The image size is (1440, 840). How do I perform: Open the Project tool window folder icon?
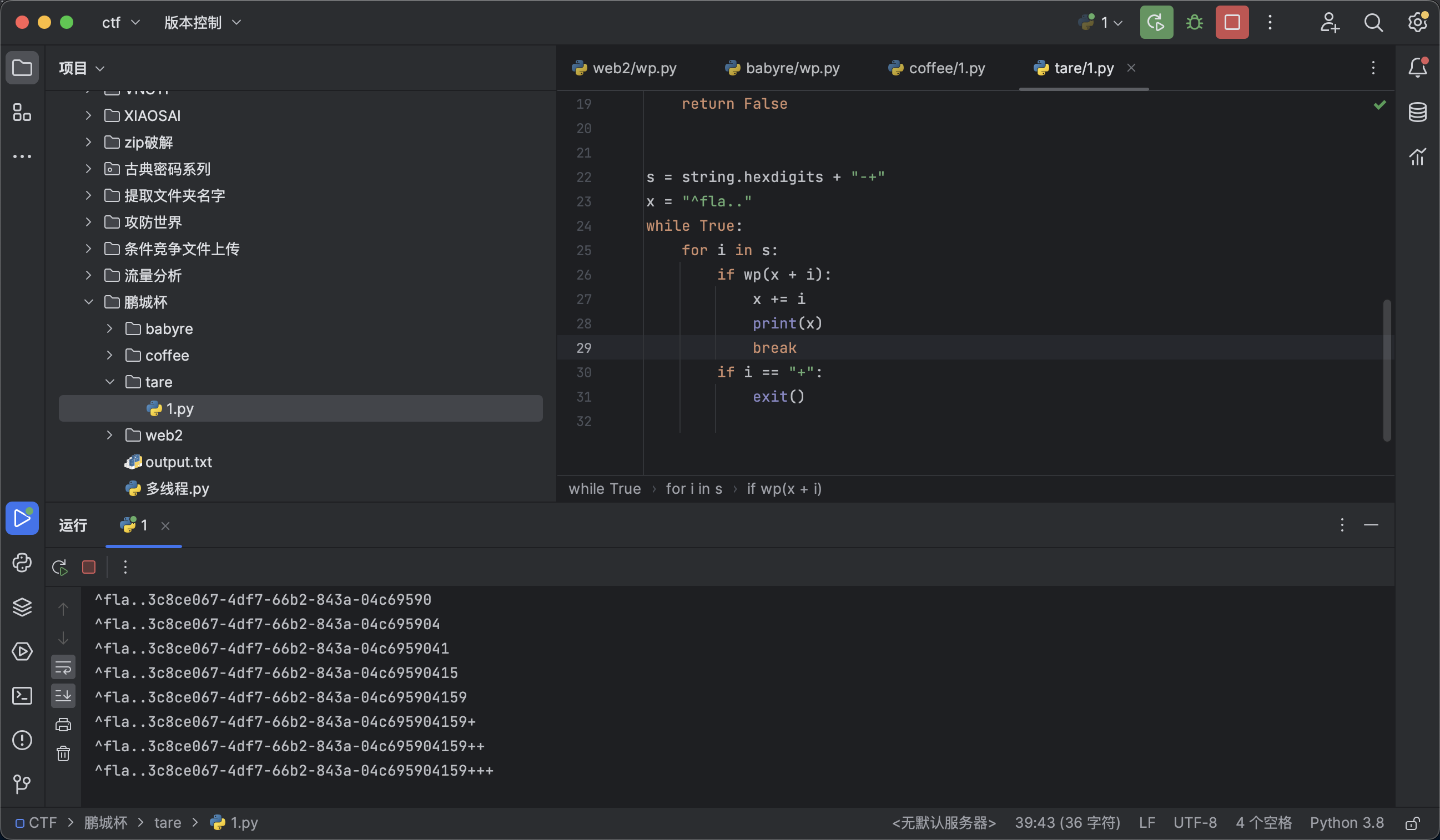[x=22, y=68]
